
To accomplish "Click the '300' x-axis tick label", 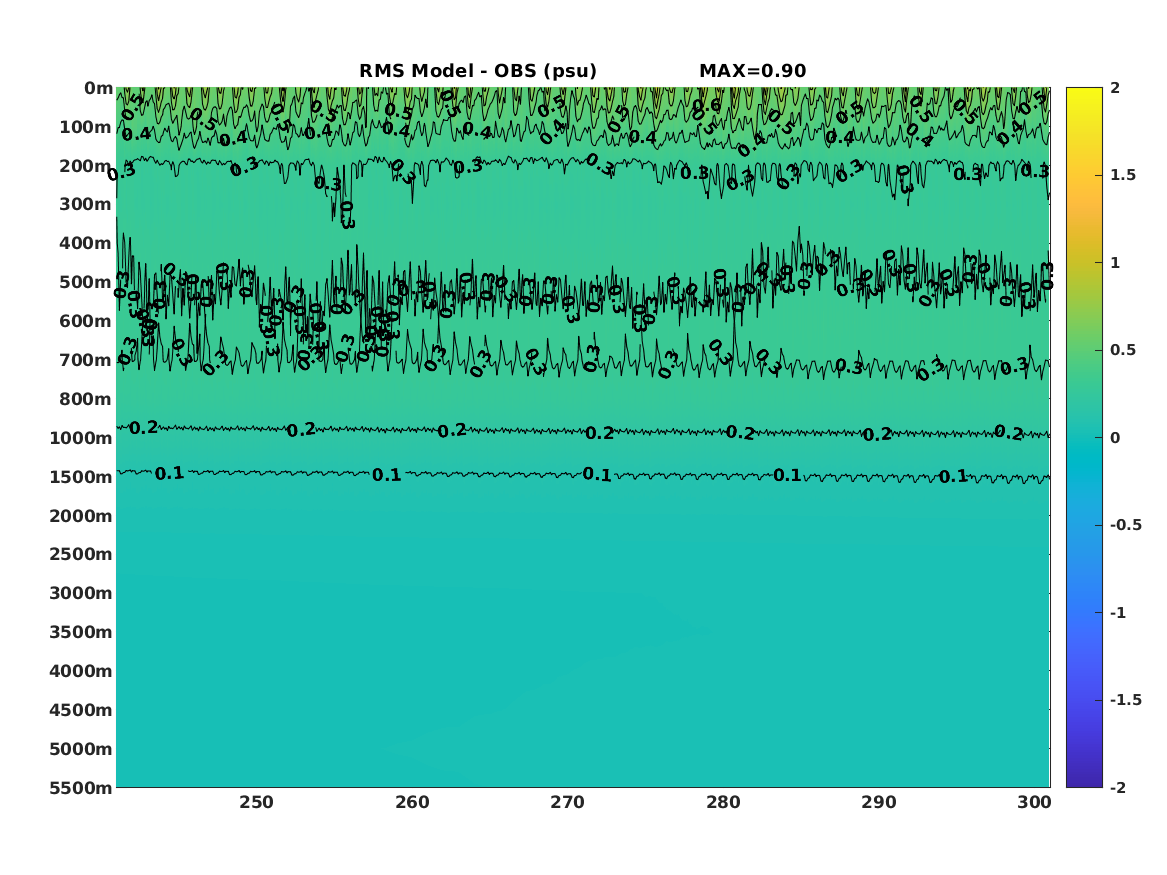I will [x=1034, y=802].
